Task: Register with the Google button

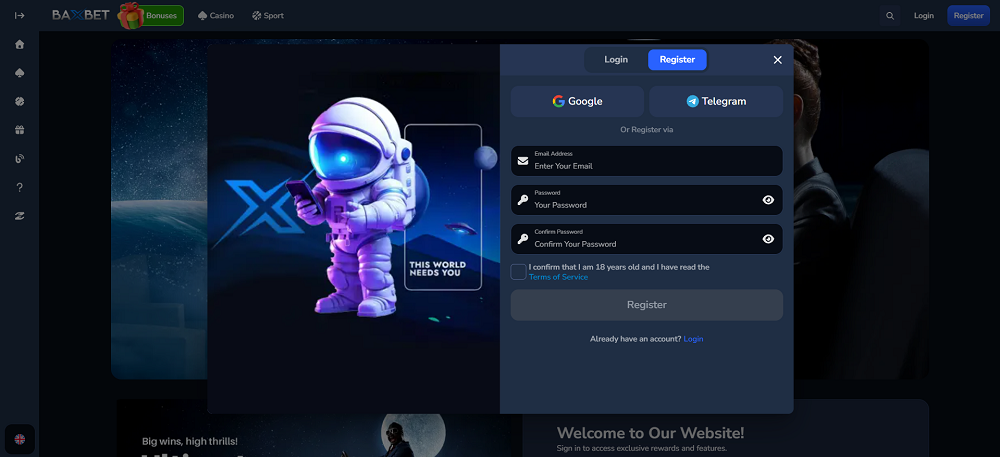Action: click(x=577, y=101)
